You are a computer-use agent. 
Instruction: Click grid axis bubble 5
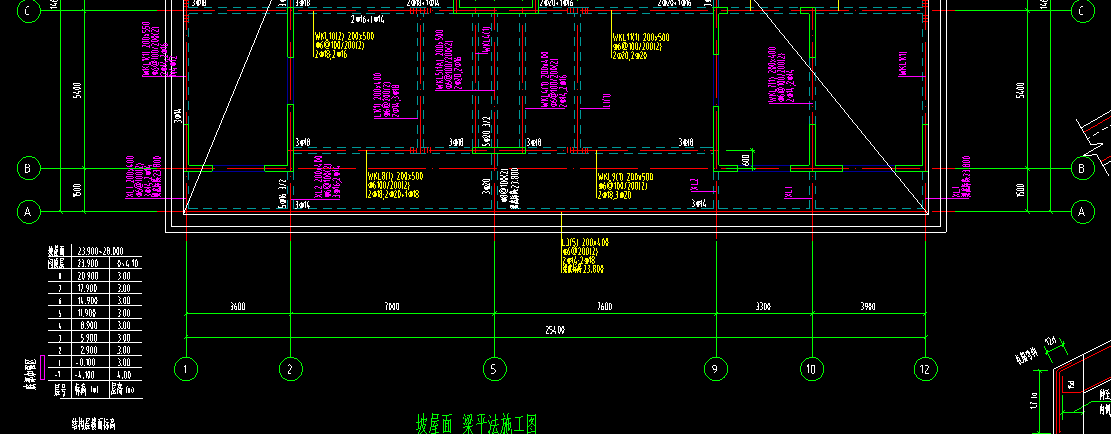pyautogui.click(x=494, y=369)
